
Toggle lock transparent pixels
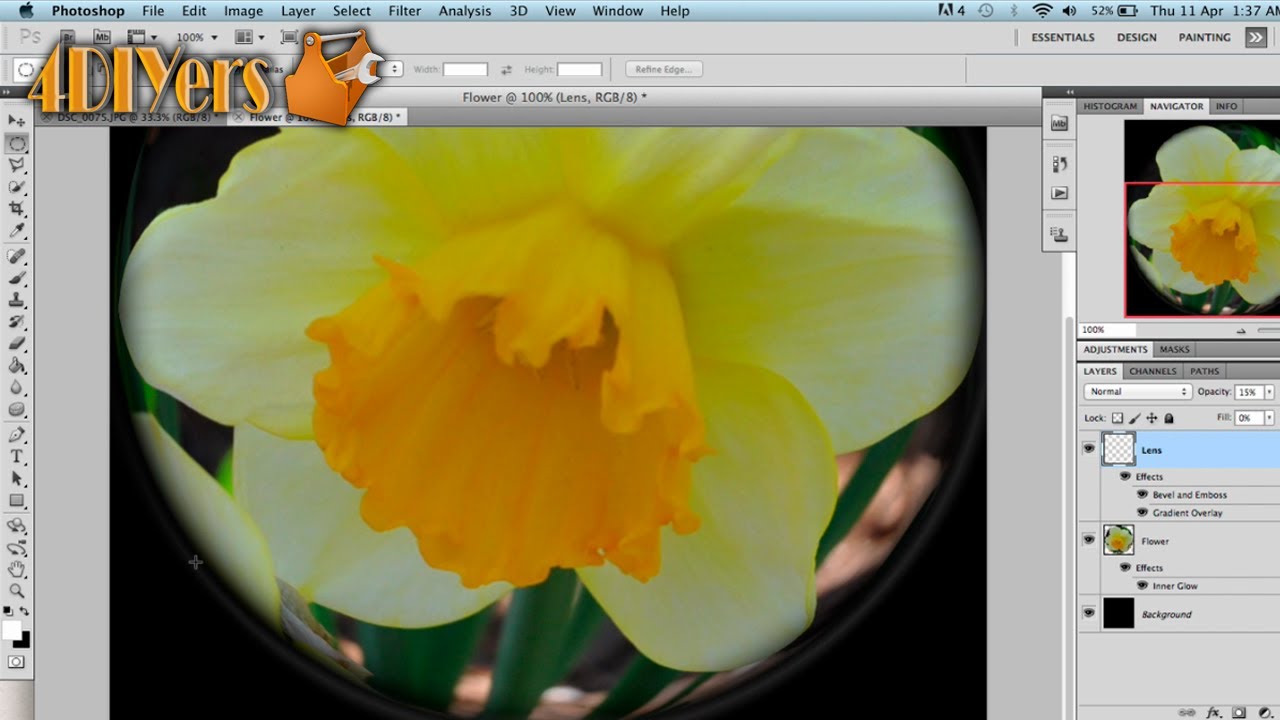[1118, 418]
